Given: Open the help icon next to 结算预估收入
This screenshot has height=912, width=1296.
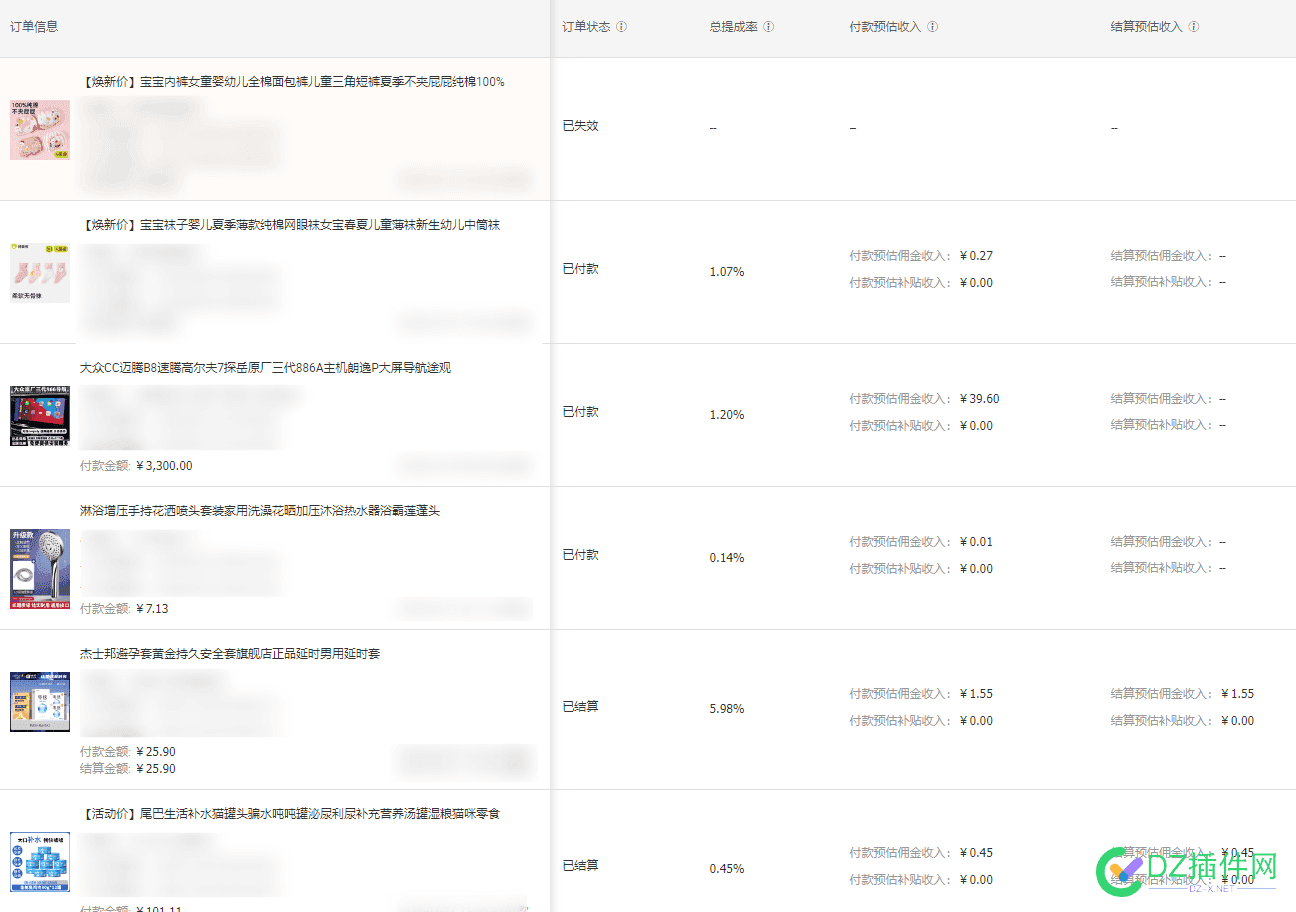Looking at the screenshot, I should pyautogui.click(x=1193, y=27).
